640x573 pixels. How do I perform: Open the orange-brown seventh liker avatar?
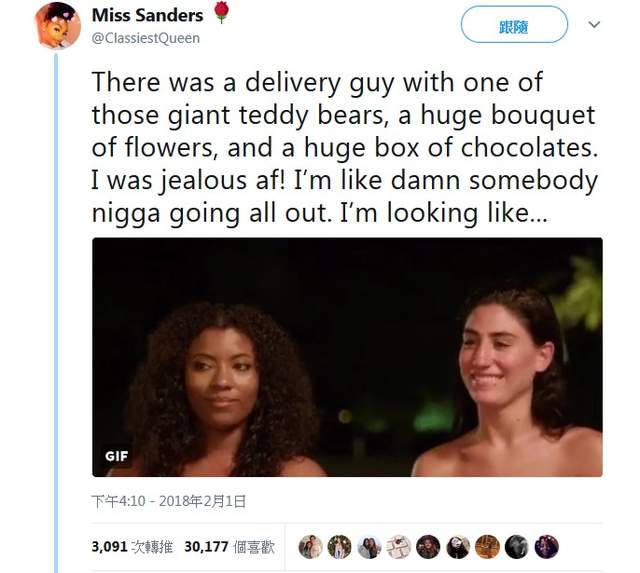coord(487,546)
